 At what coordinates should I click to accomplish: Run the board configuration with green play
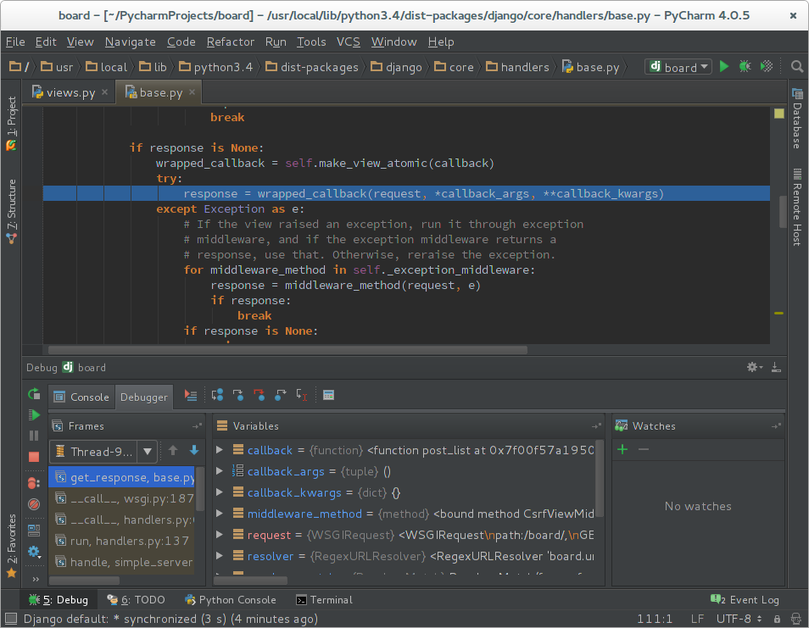(x=724, y=67)
